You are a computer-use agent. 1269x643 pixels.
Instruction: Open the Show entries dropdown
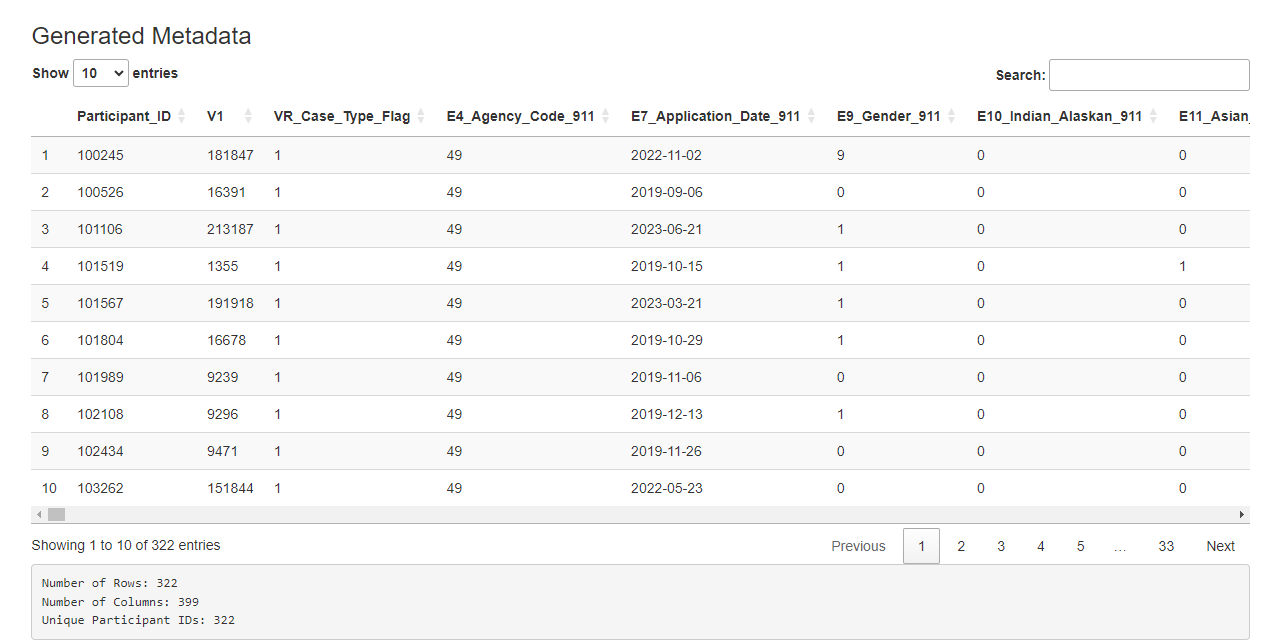pyautogui.click(x=101, y=73)
